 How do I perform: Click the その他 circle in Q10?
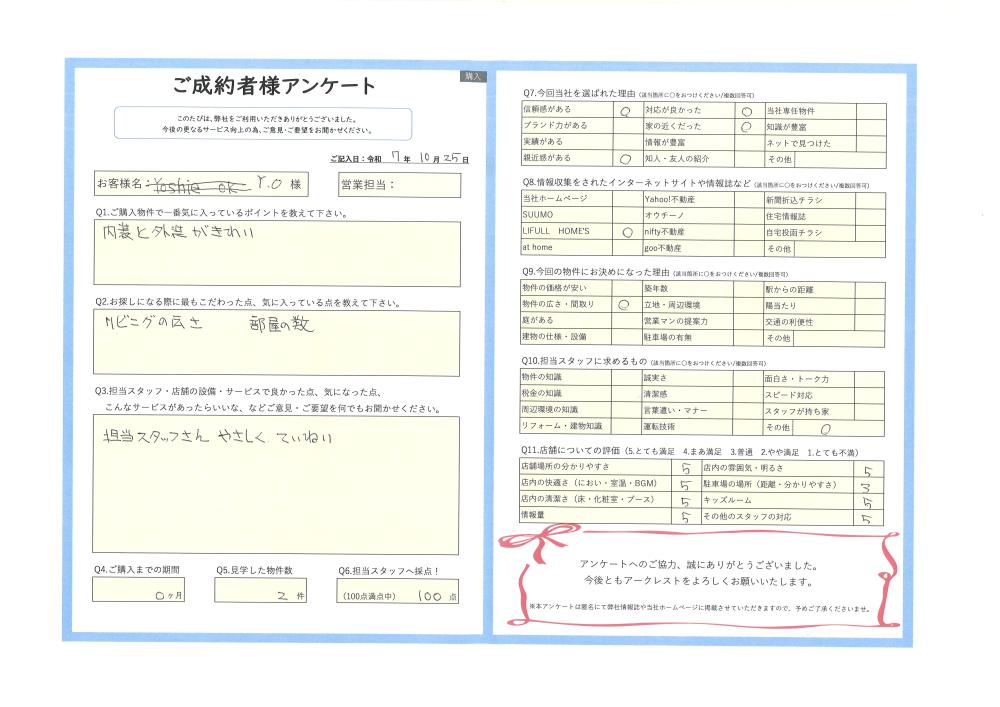pyautogui.click(x=826, y=427)
